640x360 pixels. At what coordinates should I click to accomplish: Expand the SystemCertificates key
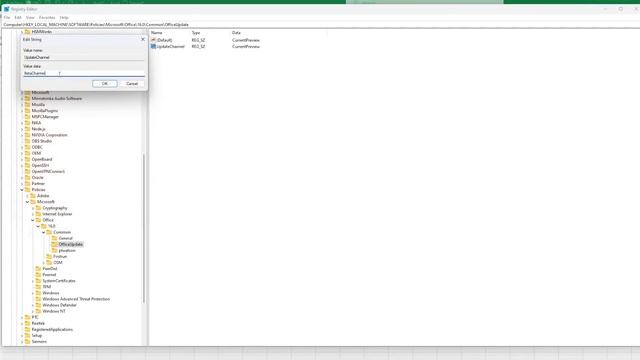click(33, 281)
